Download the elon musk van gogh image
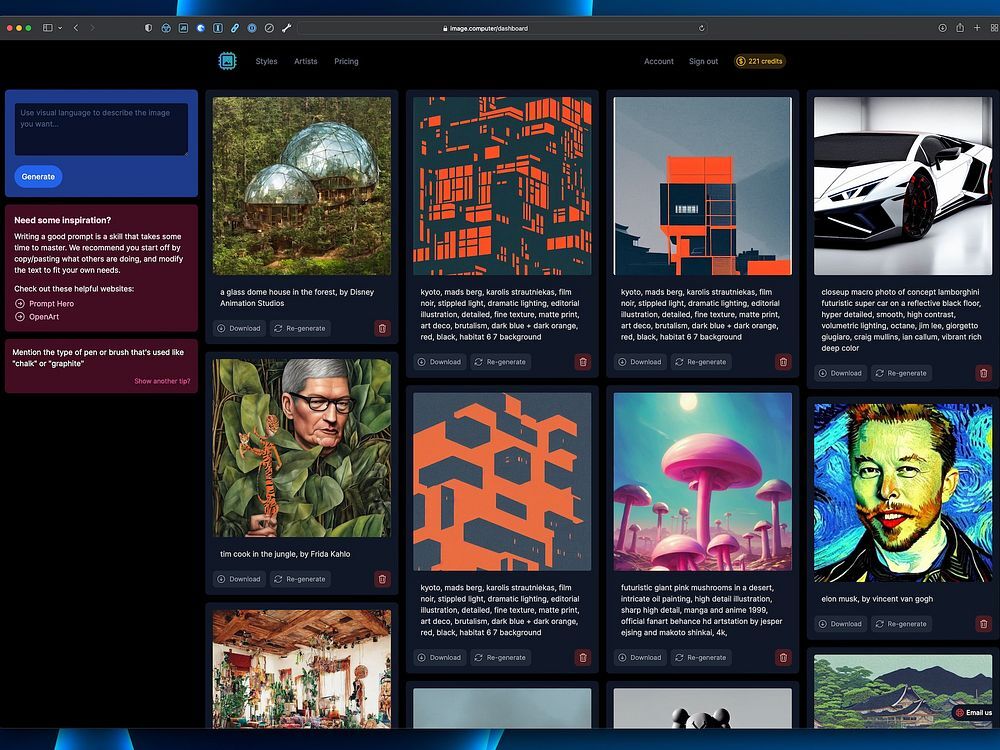1000x750 pixels. point(841,624)
